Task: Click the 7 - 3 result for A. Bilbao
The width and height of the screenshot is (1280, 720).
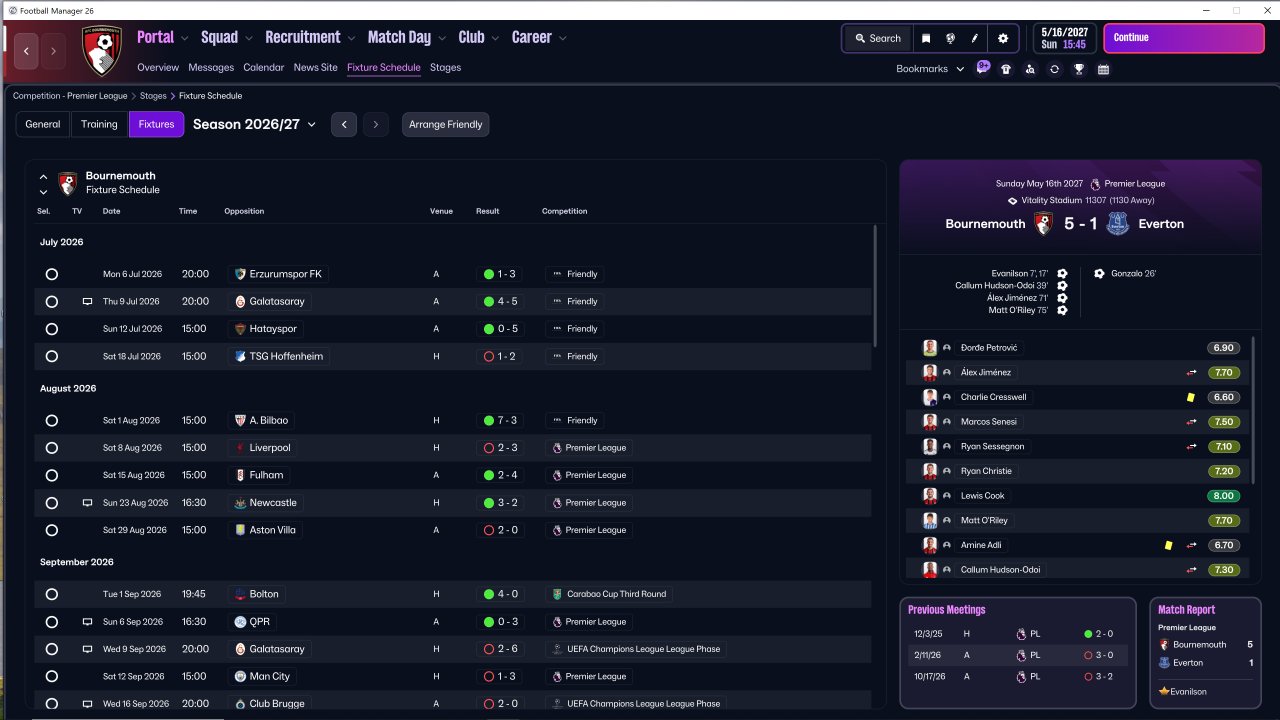Action: (500, 421)
